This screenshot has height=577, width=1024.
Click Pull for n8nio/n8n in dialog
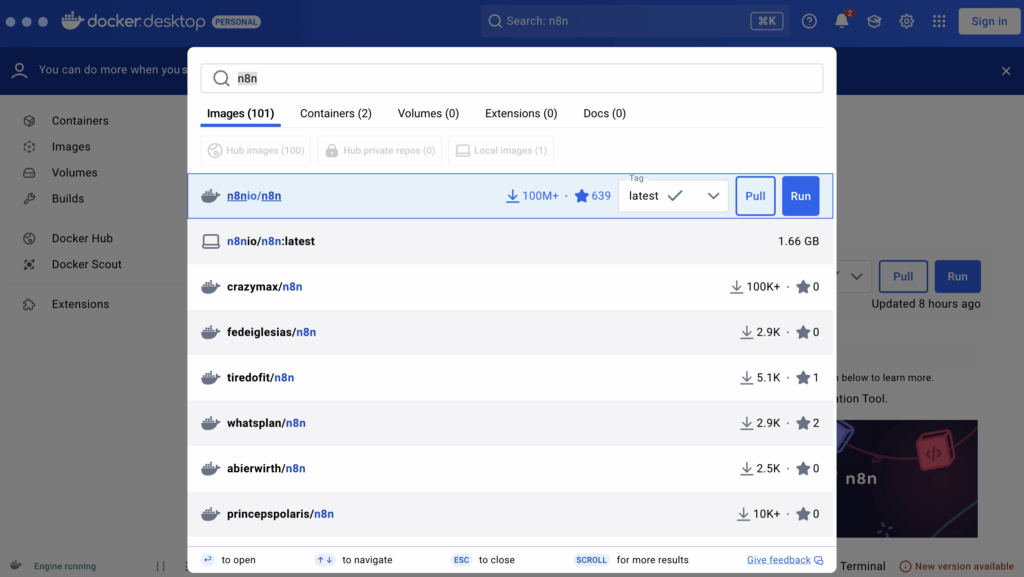[x=756, y=196]
